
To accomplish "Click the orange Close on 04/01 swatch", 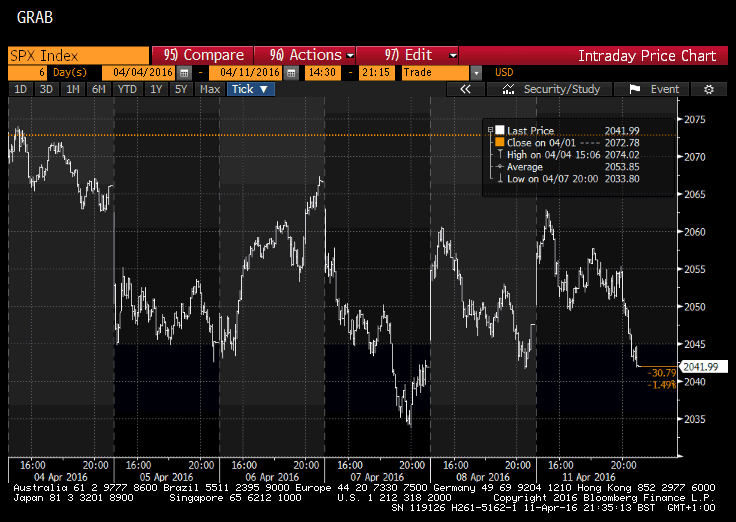I will coord(499,142).
